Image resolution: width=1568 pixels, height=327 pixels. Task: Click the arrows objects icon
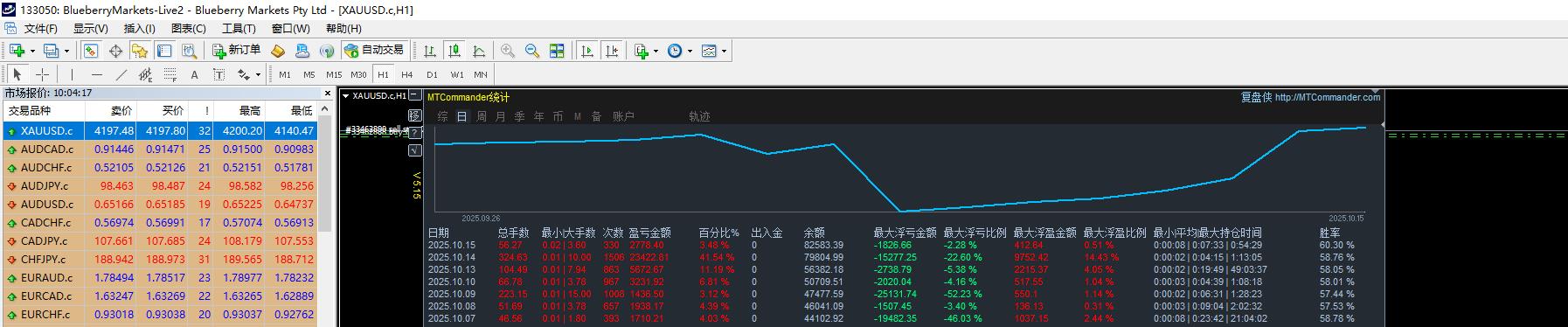pos(244,74)
